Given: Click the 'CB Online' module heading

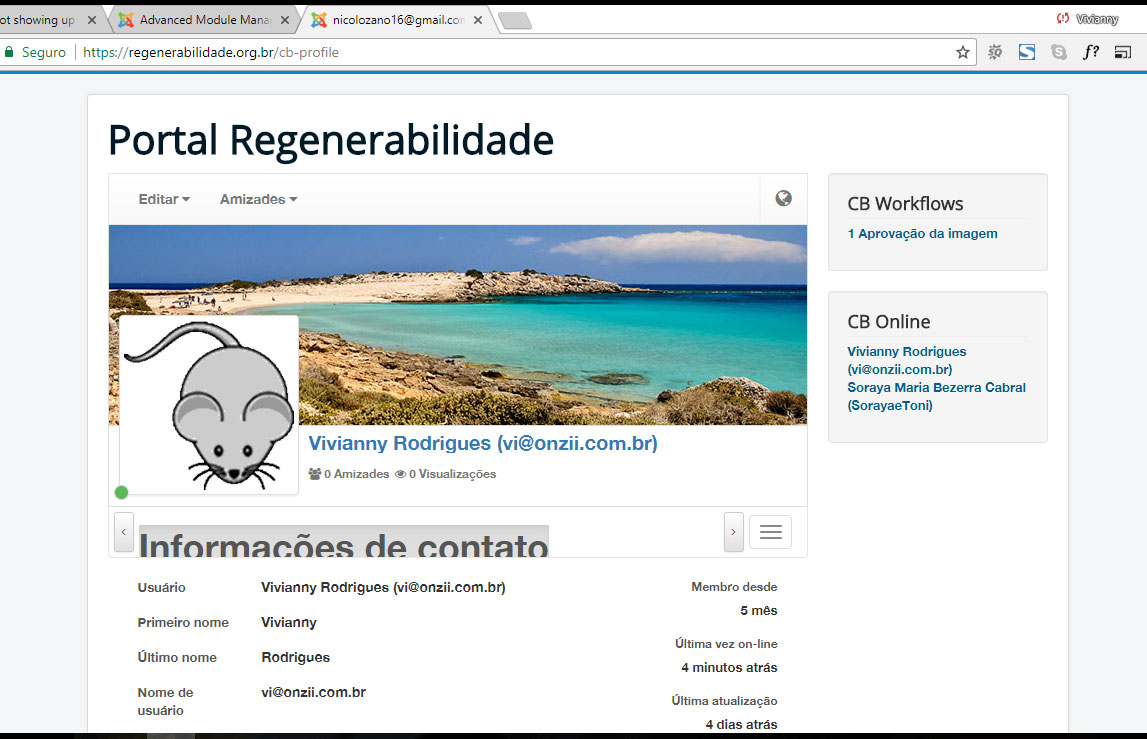Looking at the screenshot, I should pyautogui.click(x=889, y=321).
